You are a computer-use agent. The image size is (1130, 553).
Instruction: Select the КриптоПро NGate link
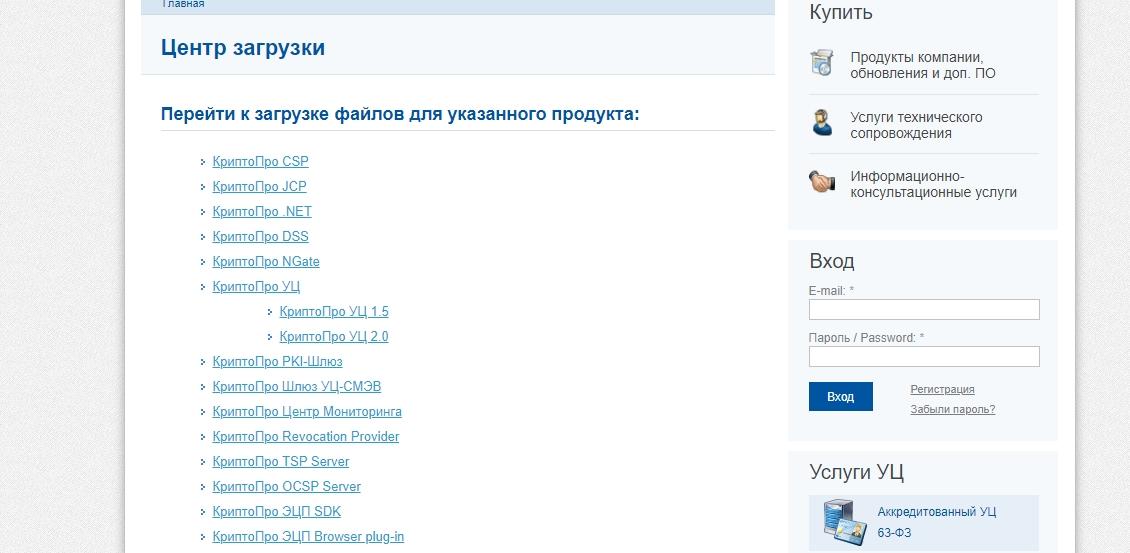coord(266,262)
